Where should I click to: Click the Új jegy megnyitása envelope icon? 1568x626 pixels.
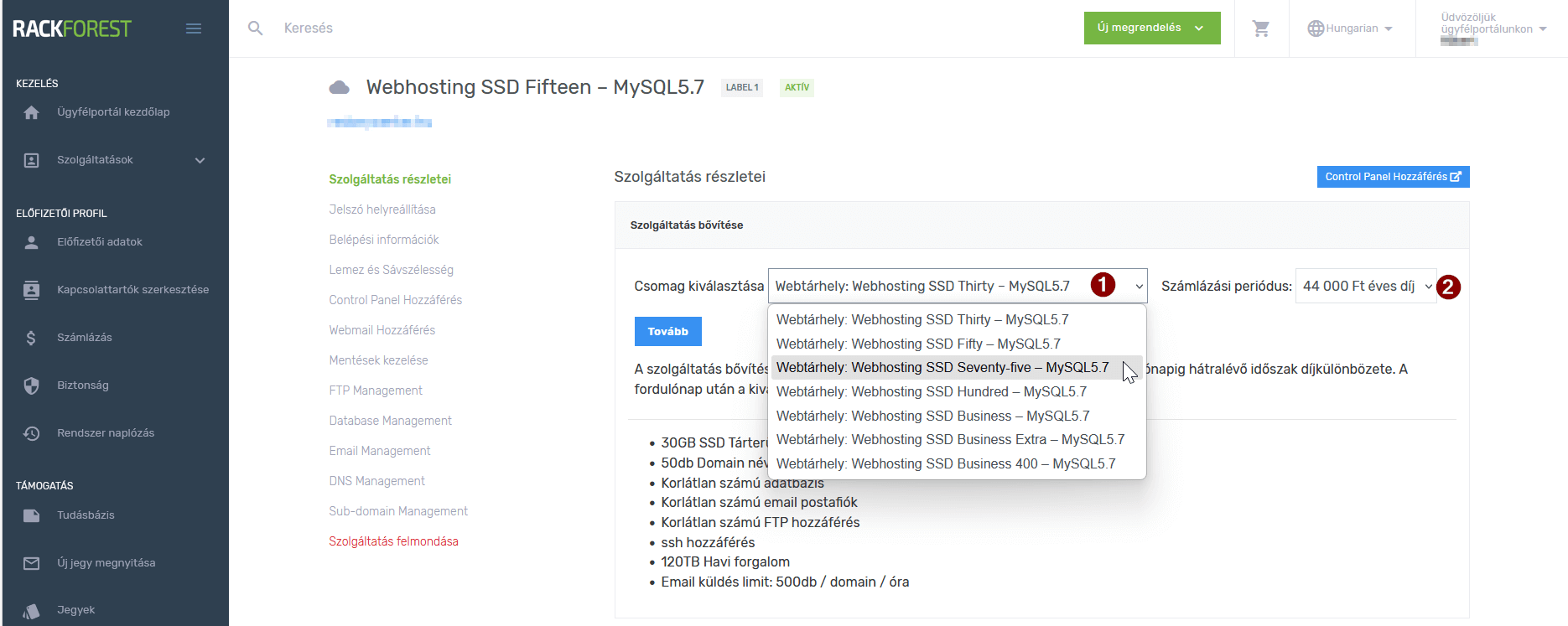(32, 563)
